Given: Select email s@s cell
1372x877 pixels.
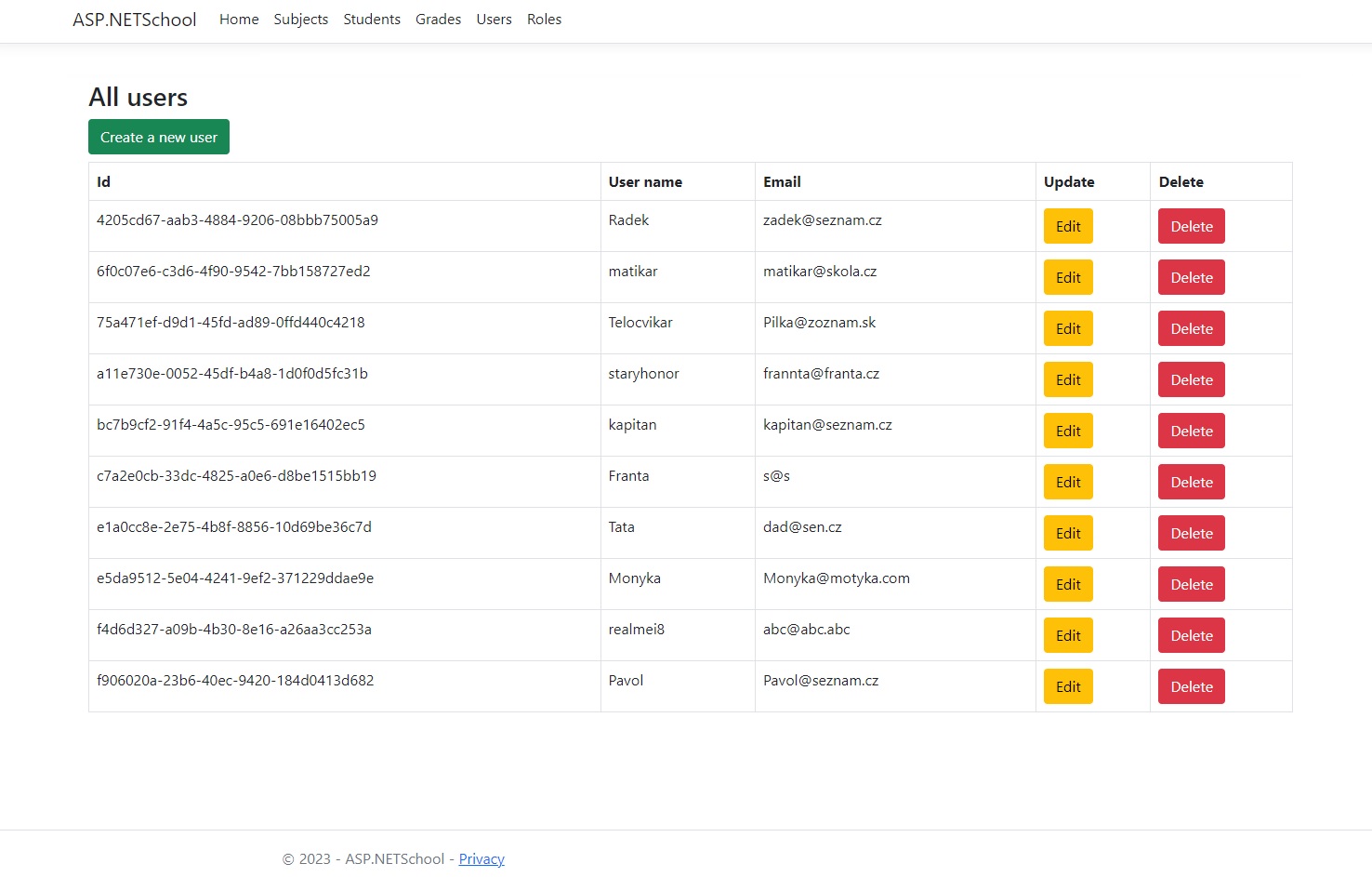Looking at the screenshot, I should point(895,482).
